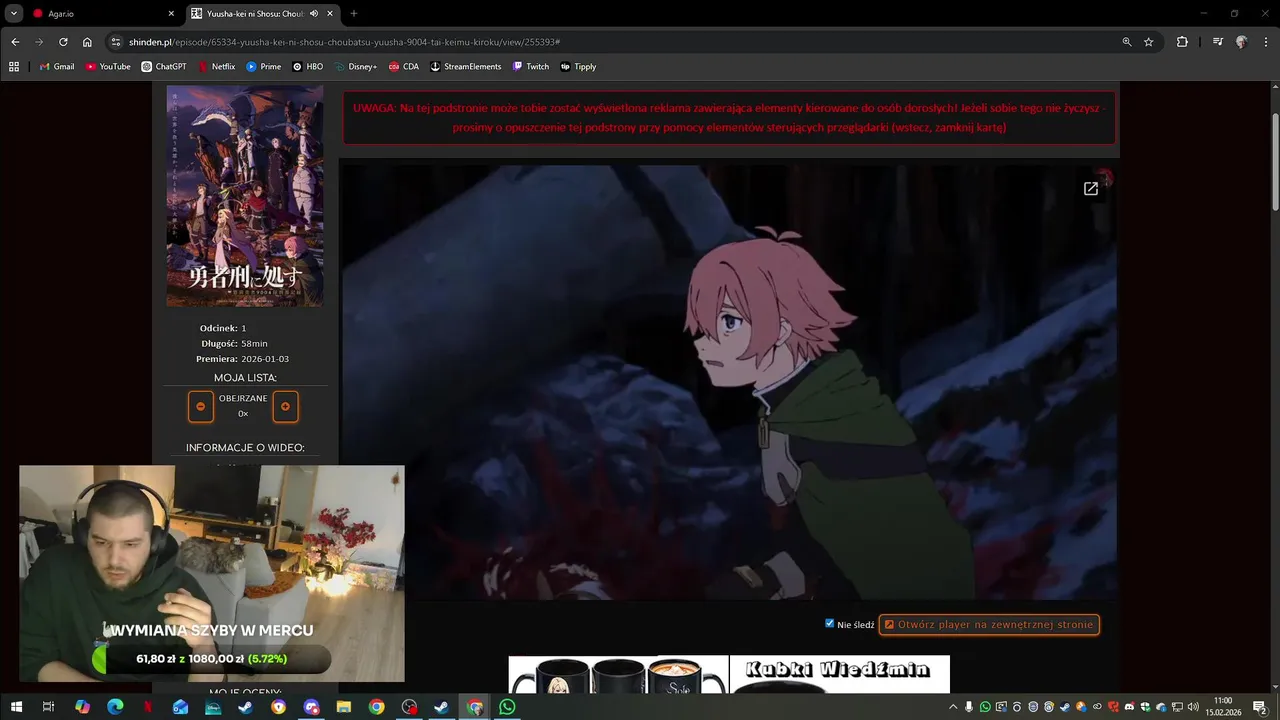Click 'Otwórz player na zewnętrznej stronie' button
The image size is (1280, 720).
tap(989, 624)
